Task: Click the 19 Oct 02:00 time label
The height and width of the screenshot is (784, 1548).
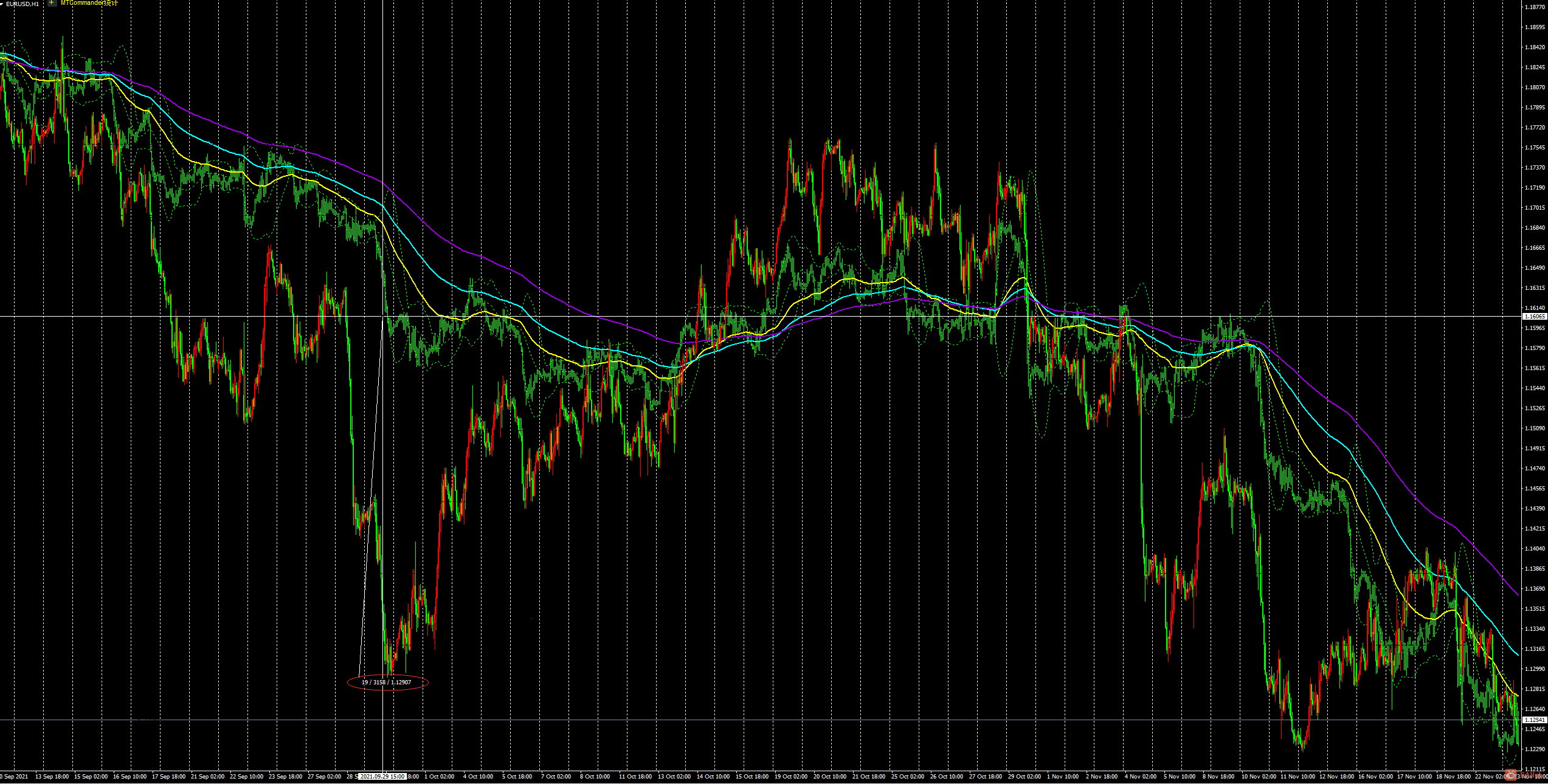Action: [790, 777]
